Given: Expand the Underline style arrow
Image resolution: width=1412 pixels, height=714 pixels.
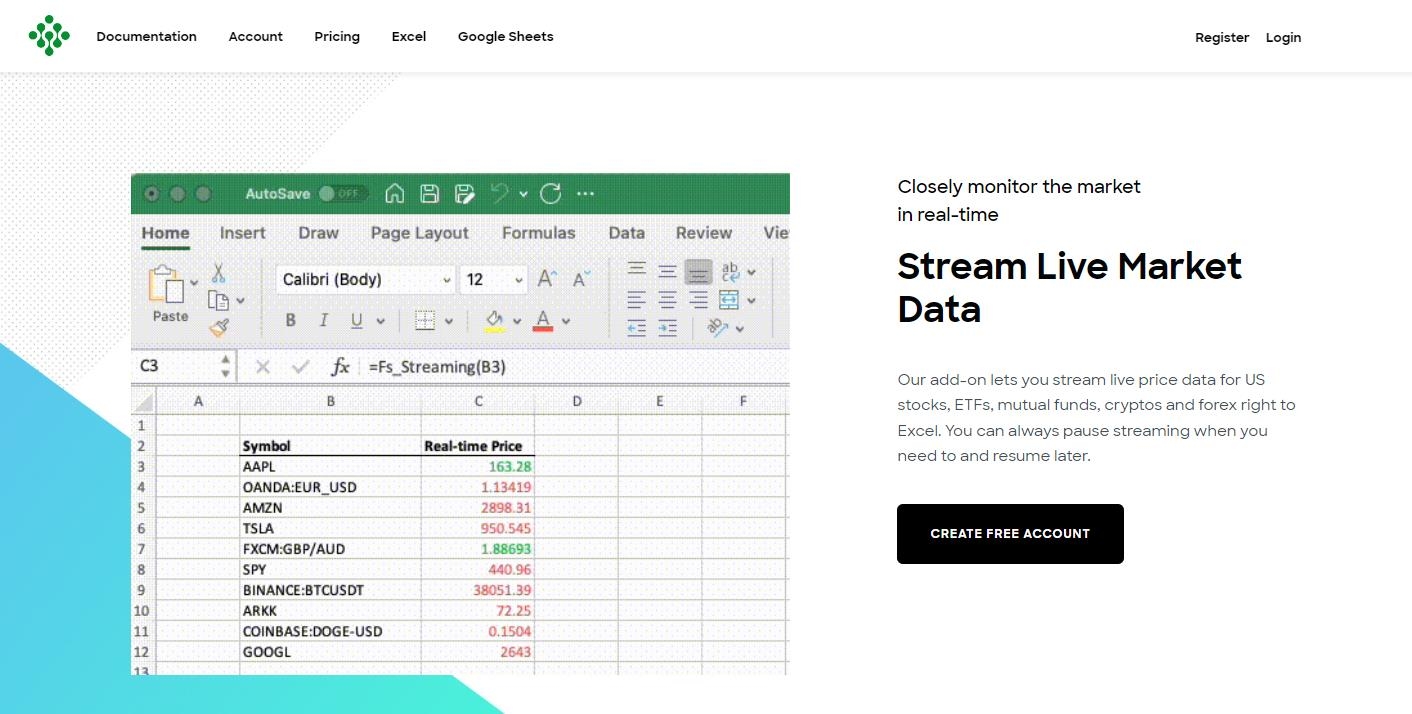Looking at the screenshot, I should 380,322.
